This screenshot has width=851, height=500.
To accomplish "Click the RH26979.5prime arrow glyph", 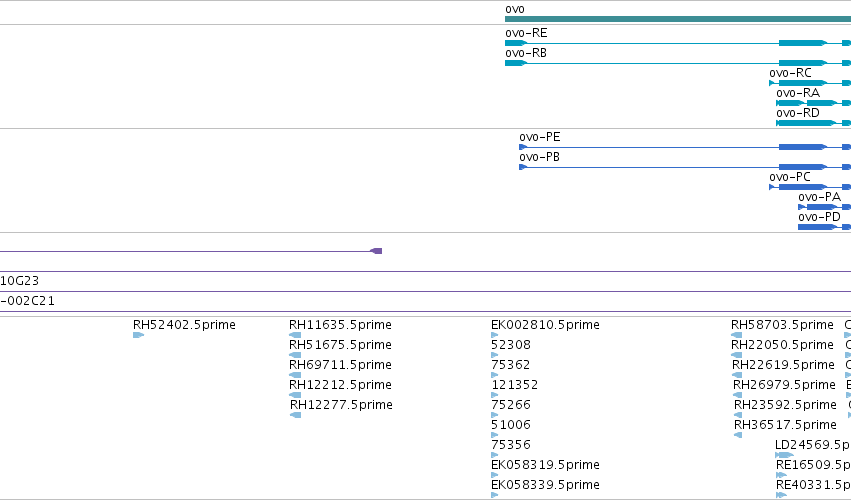I will coord(738,395).
